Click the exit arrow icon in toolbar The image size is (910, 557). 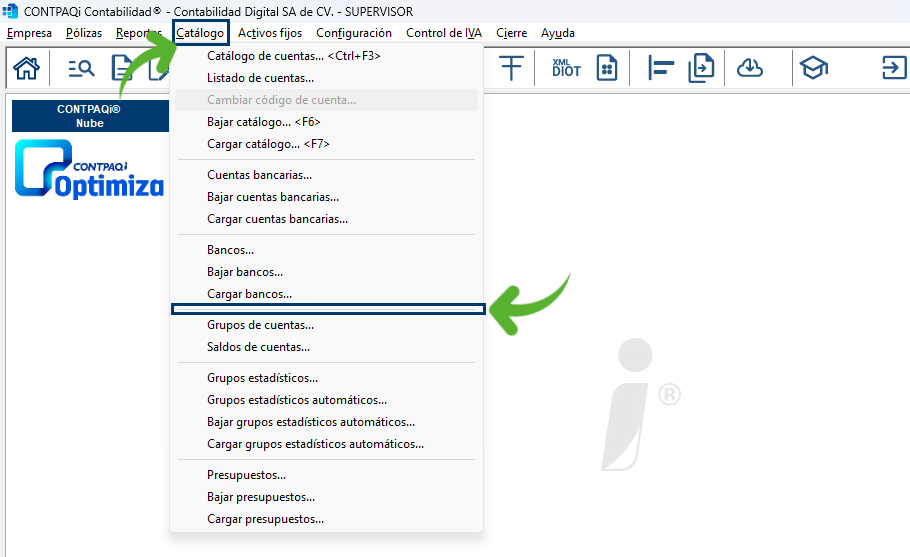click(x=893, y=68)
